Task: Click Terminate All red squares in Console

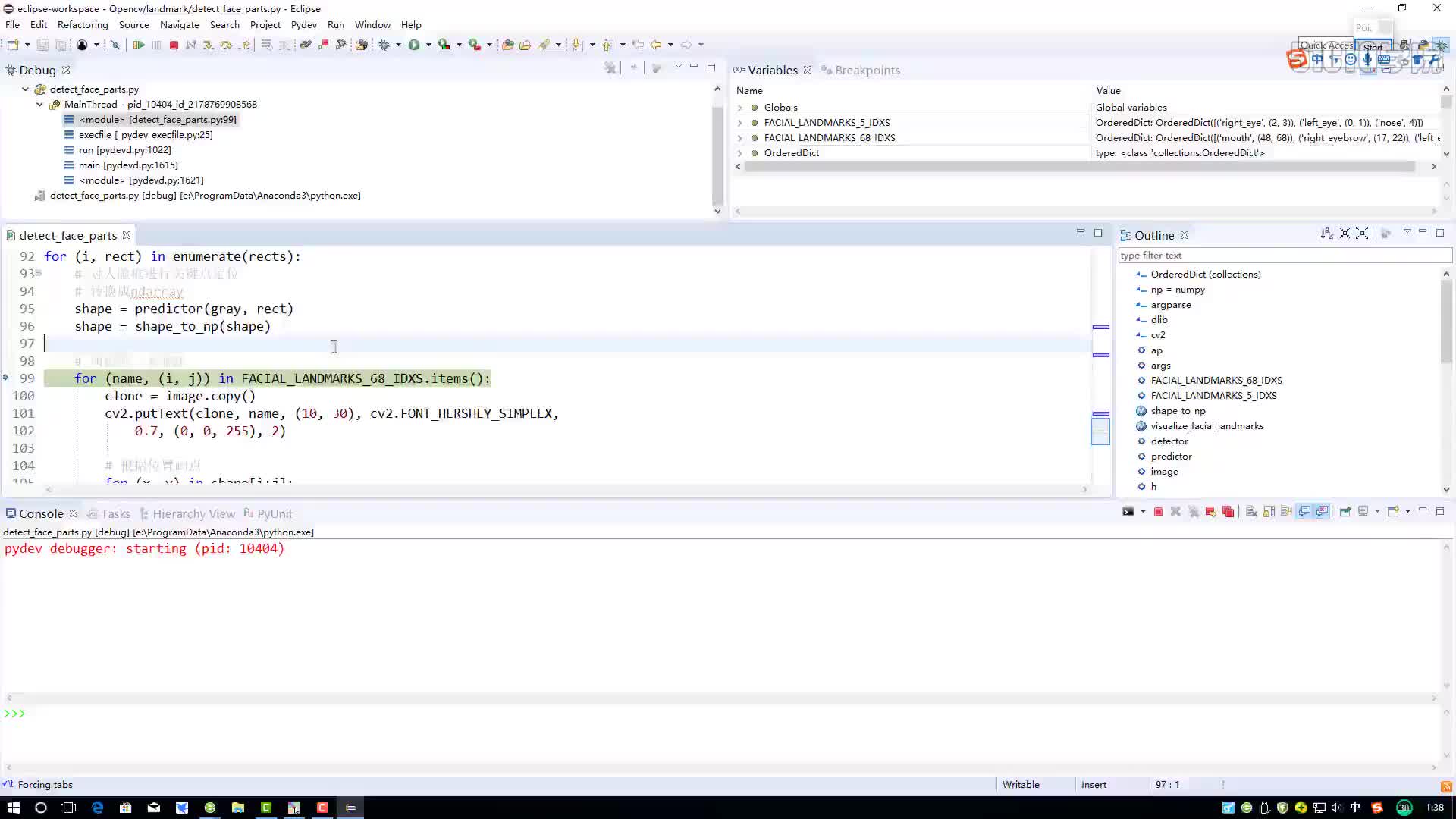Action: click(1228, 512)
